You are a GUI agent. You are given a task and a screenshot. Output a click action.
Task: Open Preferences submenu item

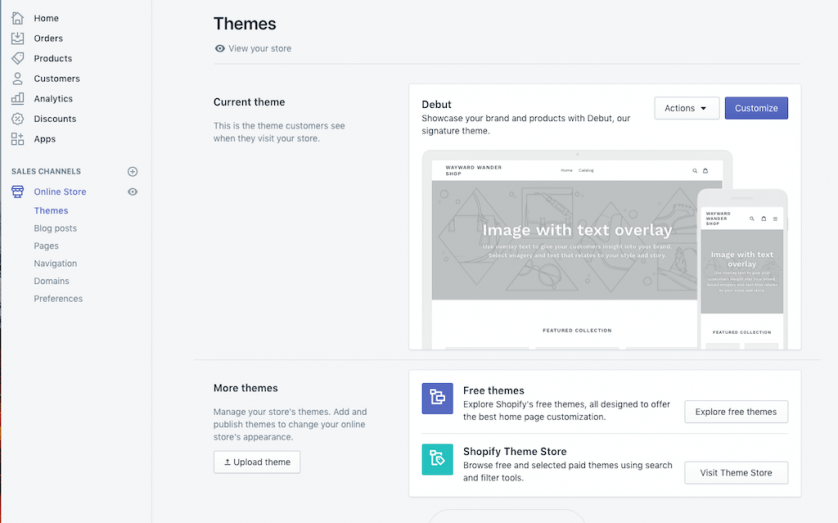point(58,299)
